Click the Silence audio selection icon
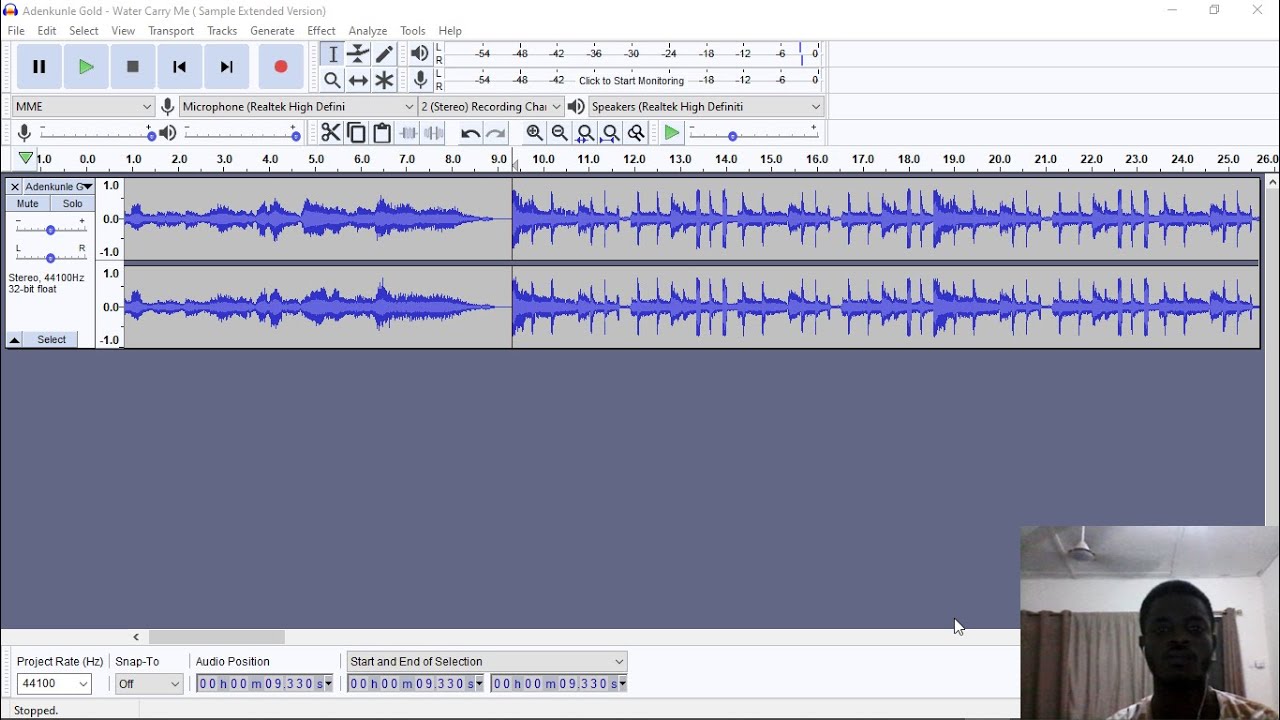Image resolution: width=1280 pixels, height=720 pixels. click(x=434, y=133)
